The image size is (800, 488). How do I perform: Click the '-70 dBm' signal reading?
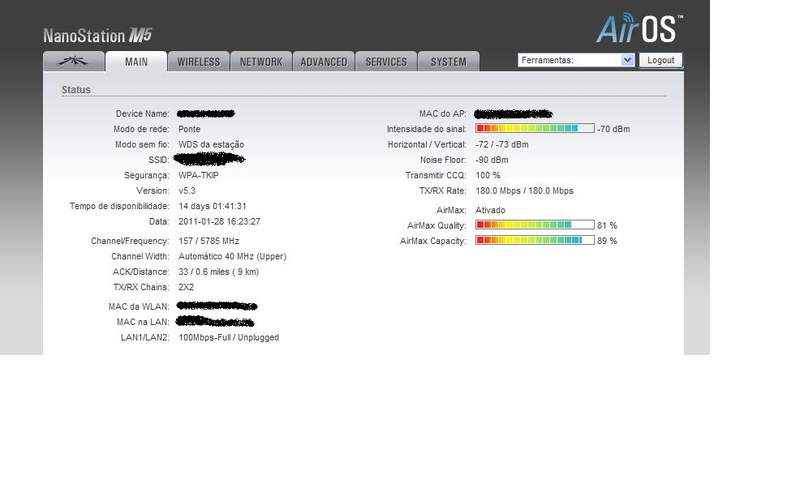click(614, 129)
